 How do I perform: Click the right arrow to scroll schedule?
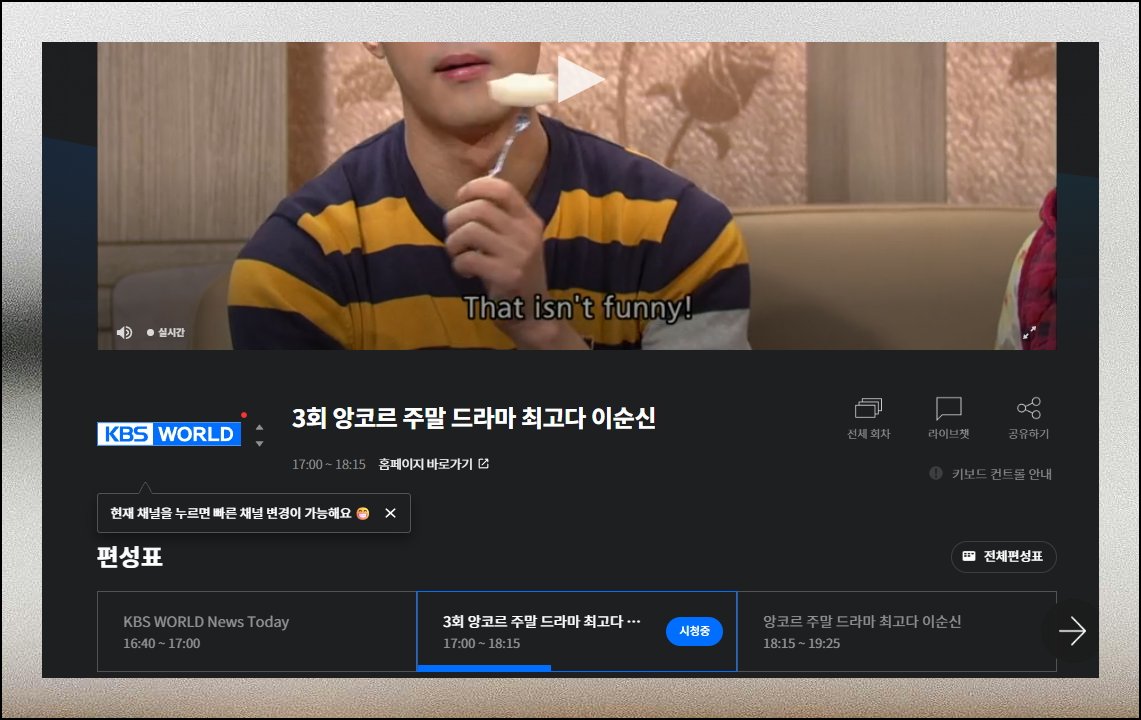(x=1072, y=631)
